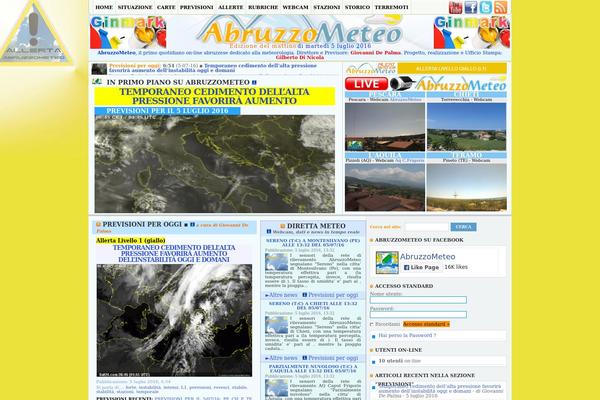The height and width of the screenshot is (400, 600).
Task: Open the Giovanni De Palma director link
Action: tap(376, 53)
